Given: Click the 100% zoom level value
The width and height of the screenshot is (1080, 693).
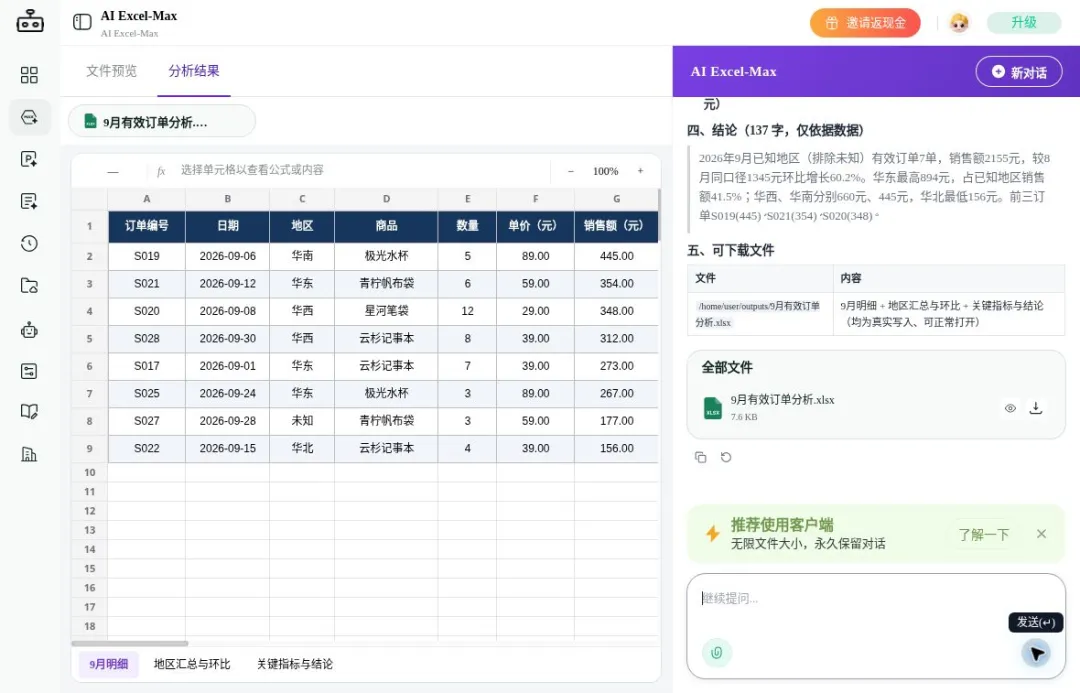Looking at the screenshot, I should [605, 171].
